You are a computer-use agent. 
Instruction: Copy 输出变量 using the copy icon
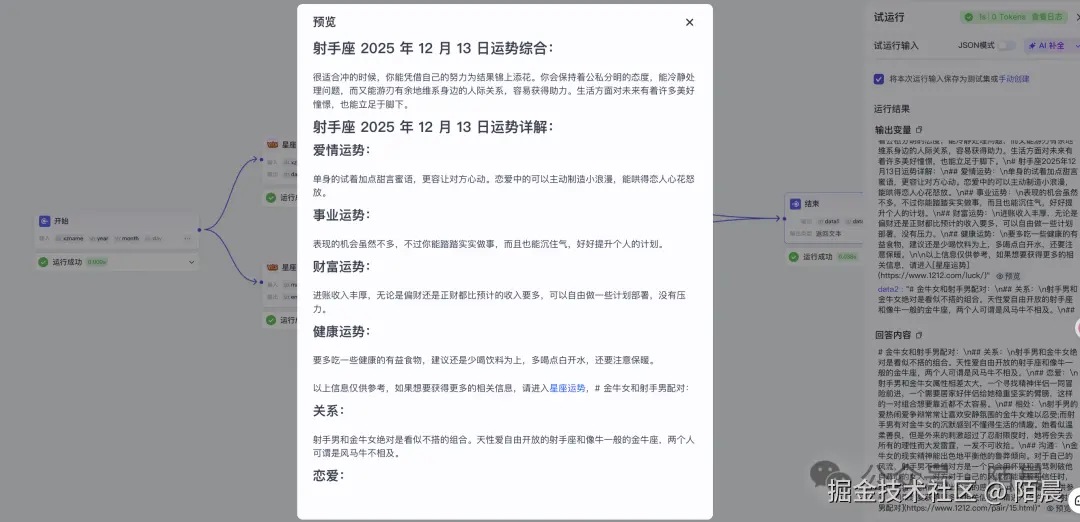tap(919, 129)
